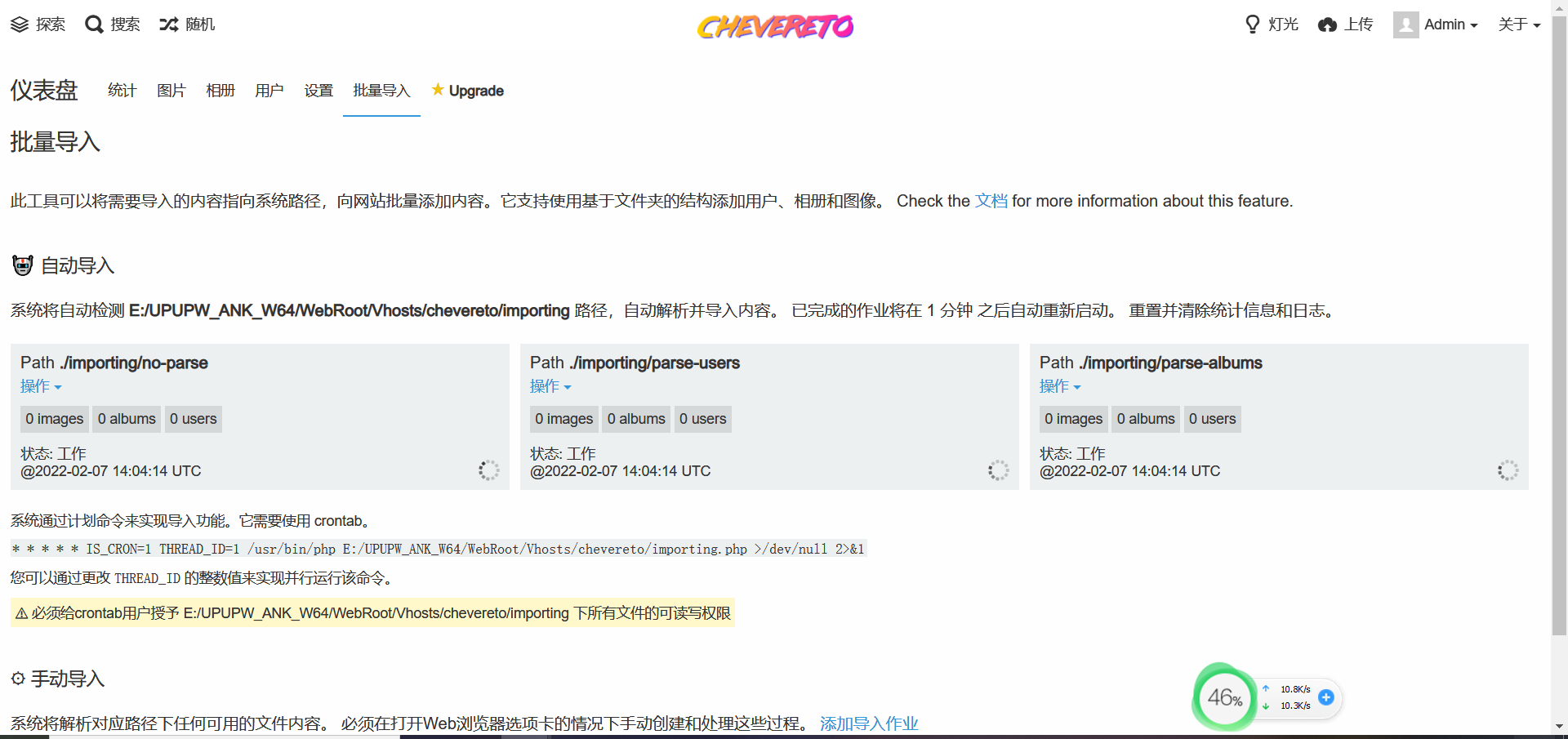Screen dimensions: 1568x739
Task: Click the search magnifier icon
Action: click(94, 24)
